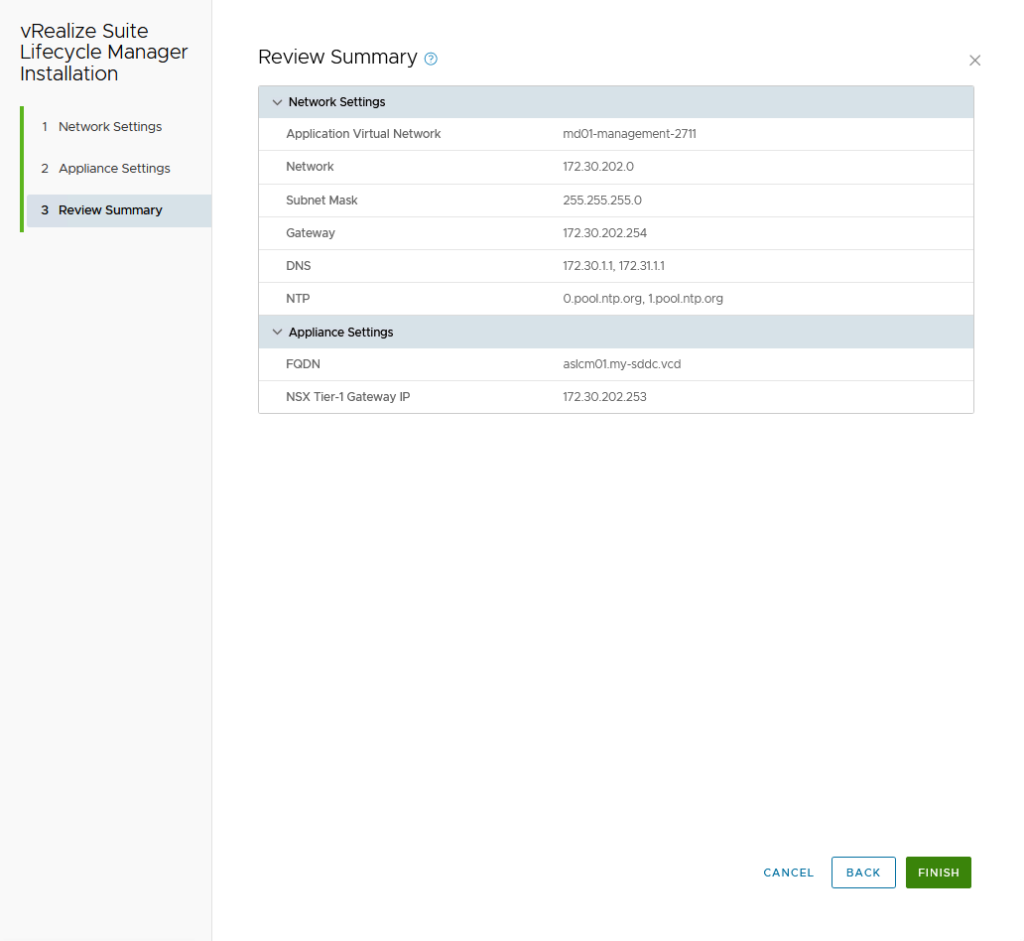
Task: Click the FQDN value aslcm01.my-sddc.vcd
Action: pyautogui.click(x=621, y=364)
